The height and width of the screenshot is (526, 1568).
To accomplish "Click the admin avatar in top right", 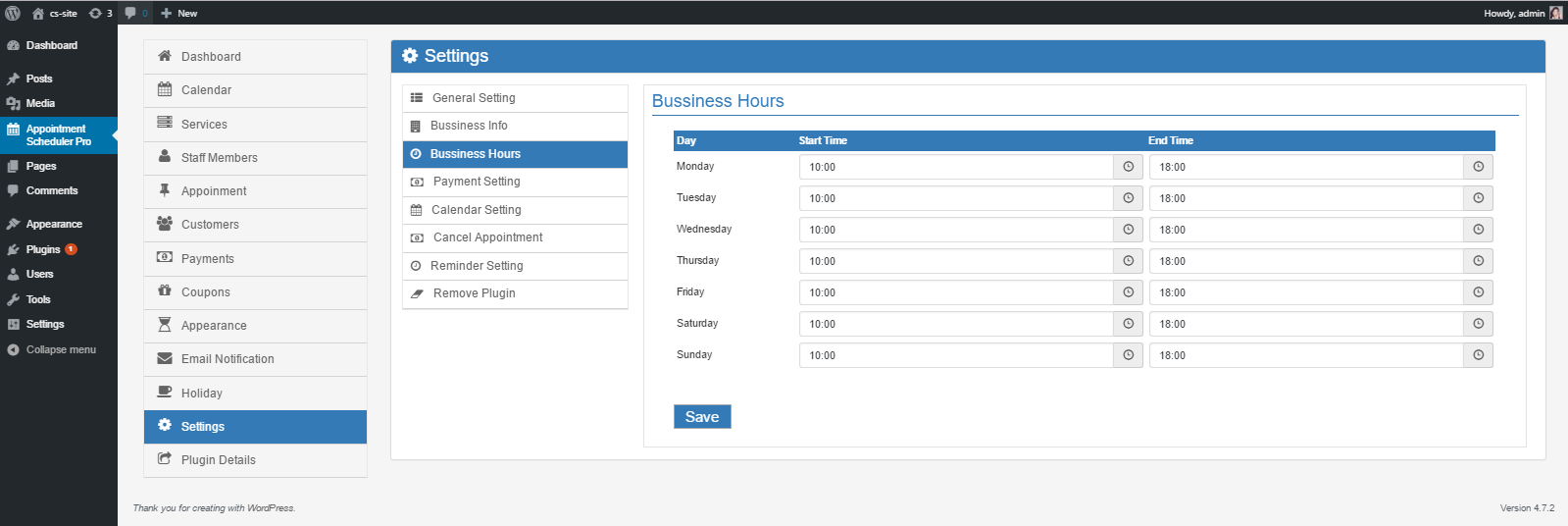I will click(1555, 13).
